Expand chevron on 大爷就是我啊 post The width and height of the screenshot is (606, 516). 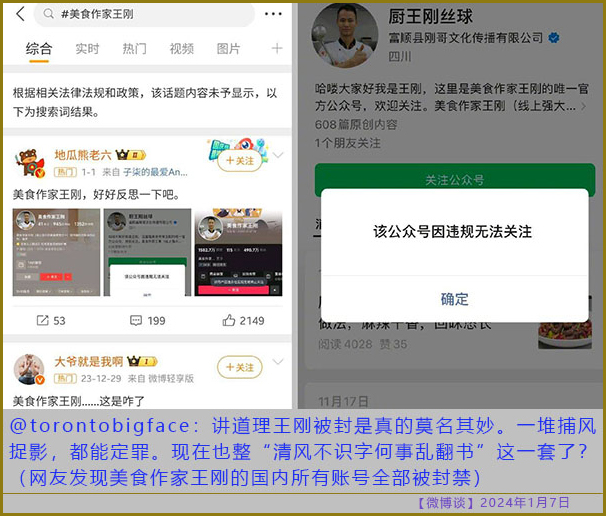[278, 361]
